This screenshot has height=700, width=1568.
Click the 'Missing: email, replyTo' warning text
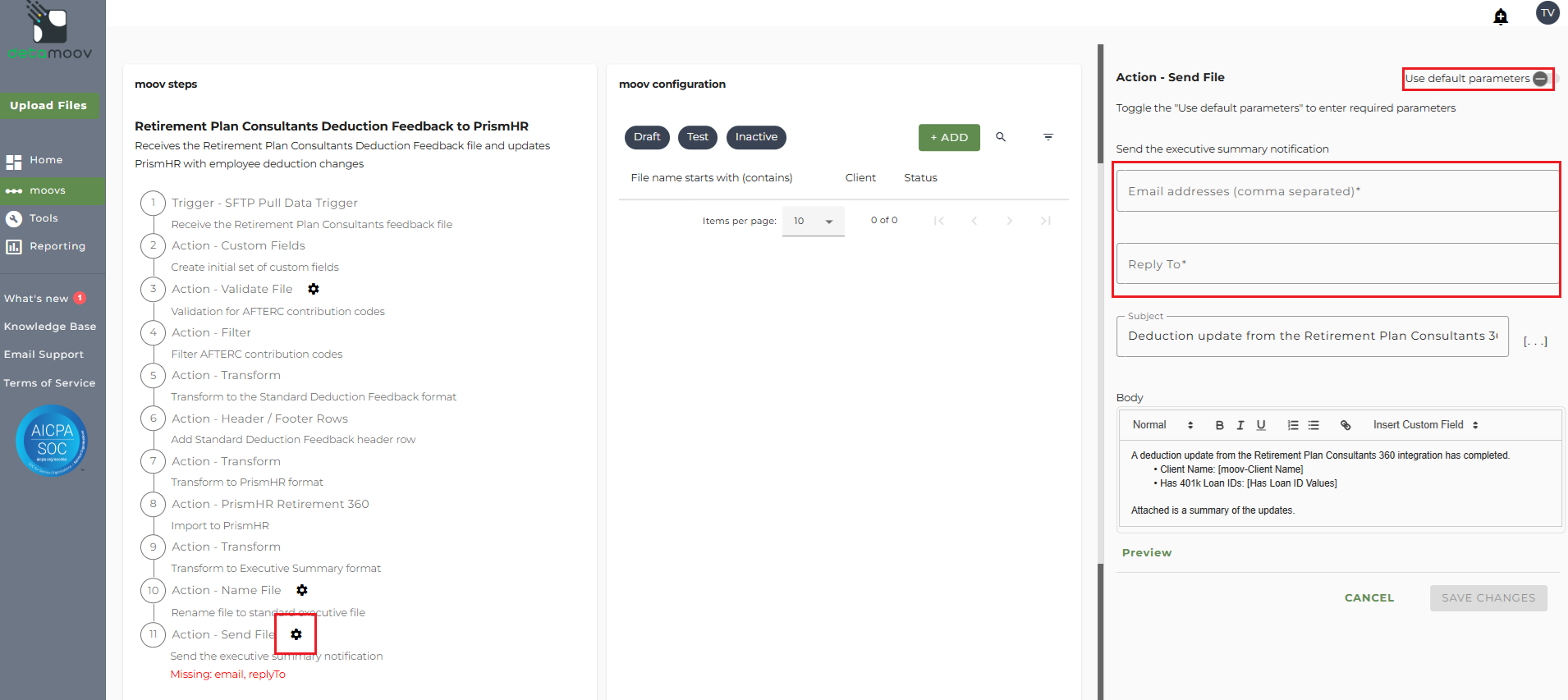click(228, 675)
